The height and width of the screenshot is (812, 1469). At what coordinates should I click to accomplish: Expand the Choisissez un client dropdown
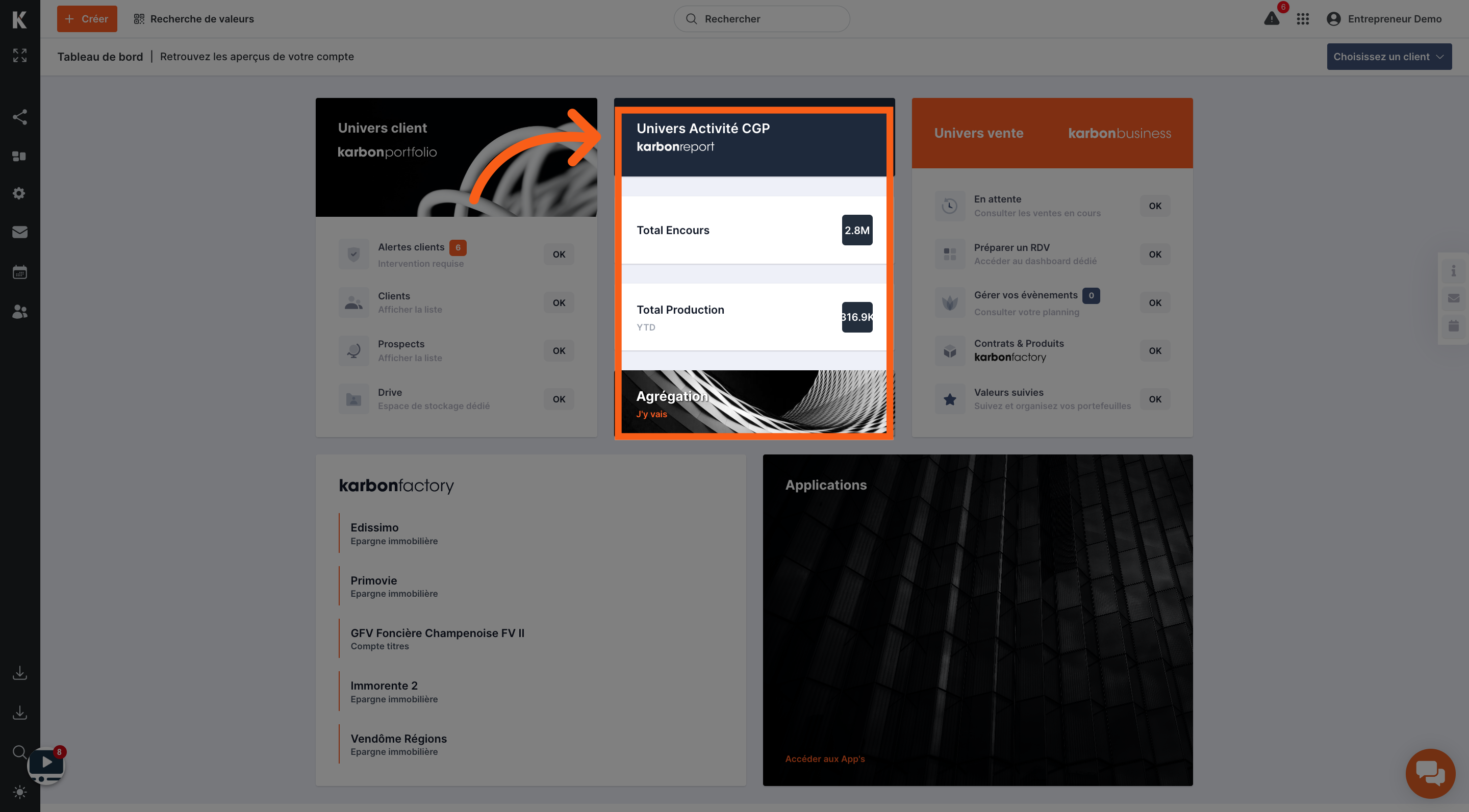tap(1388, 57)
